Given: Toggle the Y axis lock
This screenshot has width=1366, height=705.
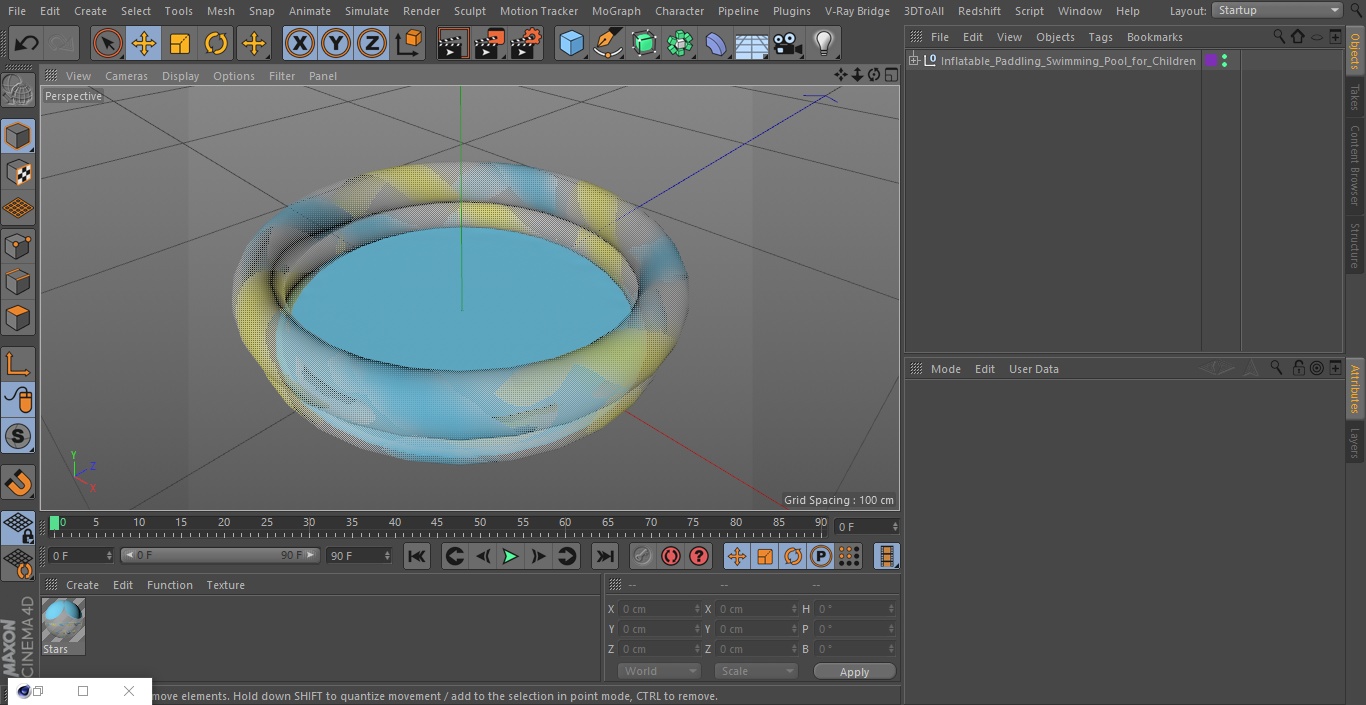Looking at the screenshot, I should tap(335, 43).
